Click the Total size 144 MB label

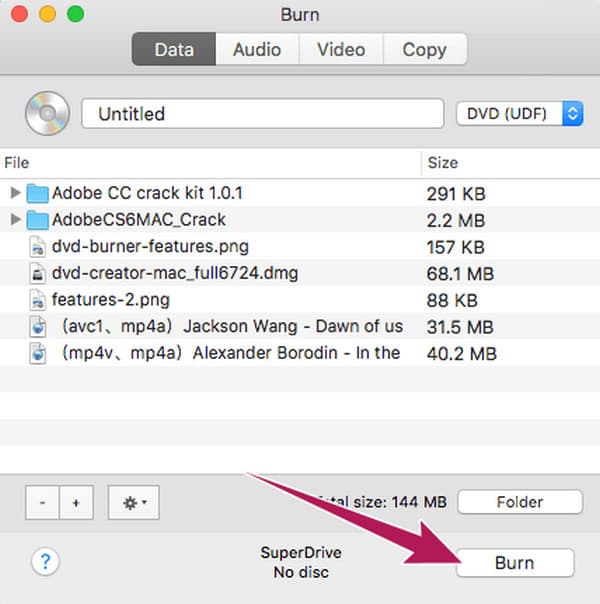382,502
